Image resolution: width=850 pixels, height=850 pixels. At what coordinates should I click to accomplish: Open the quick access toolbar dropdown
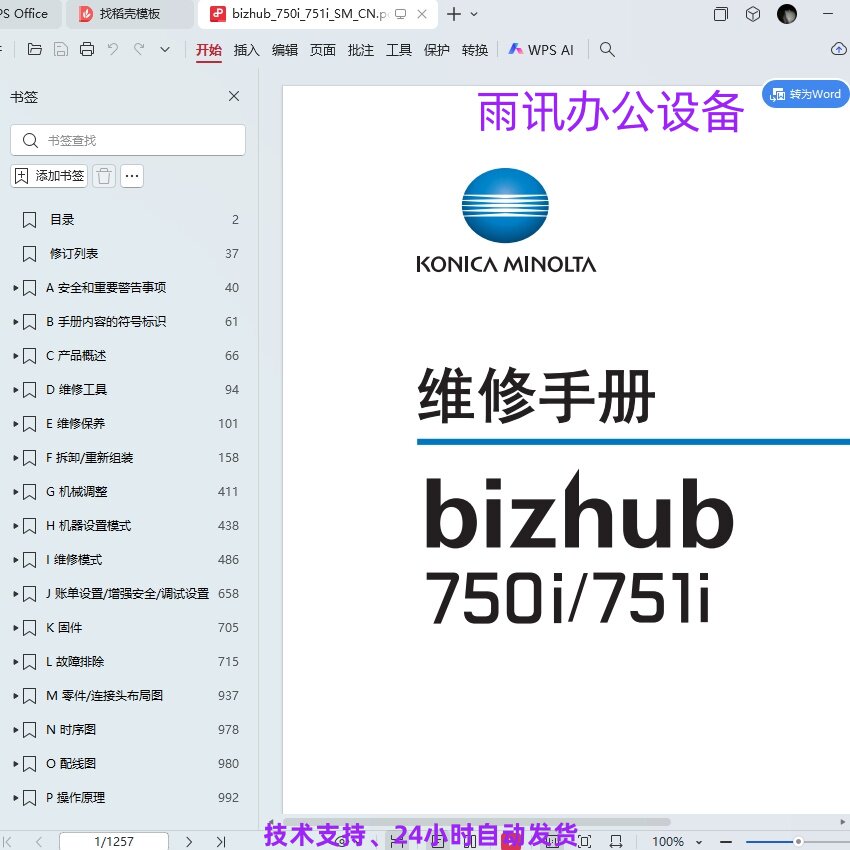point(165,49)
